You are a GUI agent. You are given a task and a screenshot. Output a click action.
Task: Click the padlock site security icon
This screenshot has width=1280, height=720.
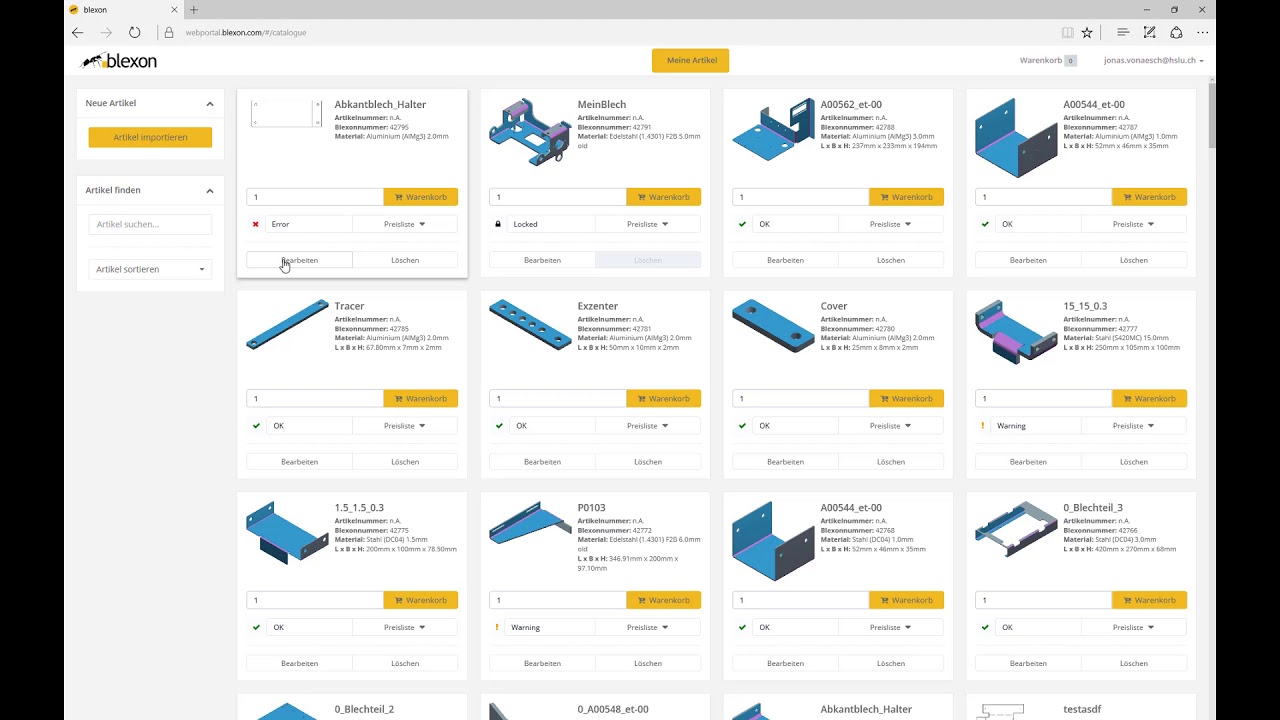pos(168,32)
